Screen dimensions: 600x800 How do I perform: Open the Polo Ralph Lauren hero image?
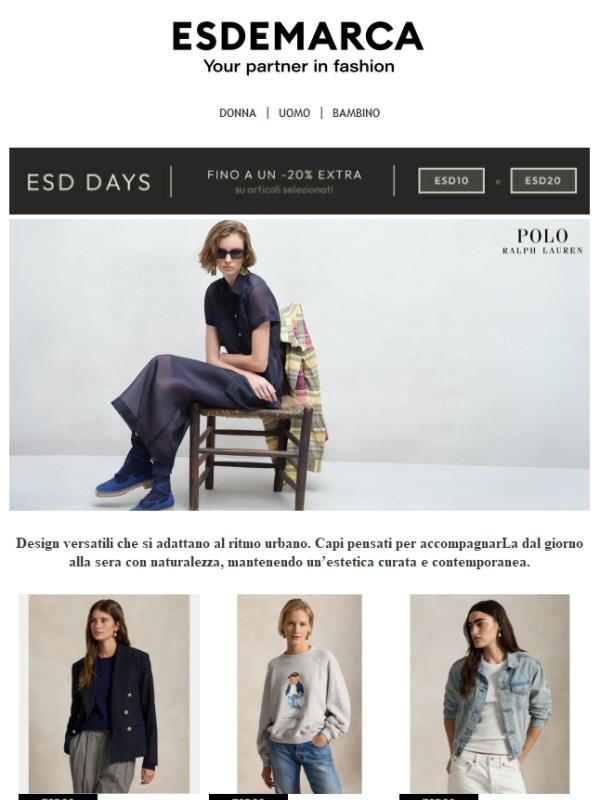click(299, 365)
